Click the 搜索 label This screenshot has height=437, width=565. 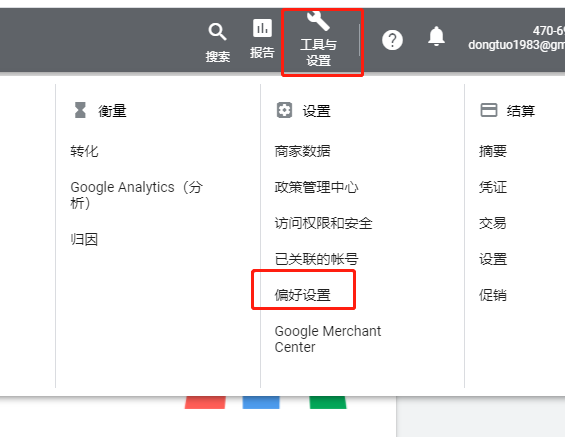pos(218,57)
